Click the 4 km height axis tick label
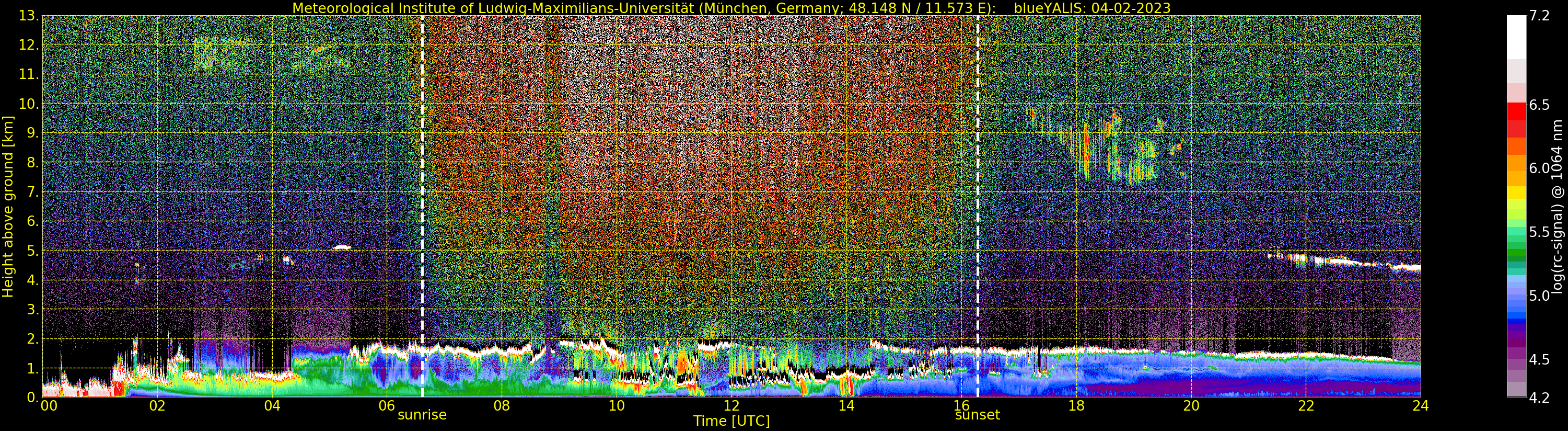Viewport: 1568px width, 431px height. [x=32, y=280]
